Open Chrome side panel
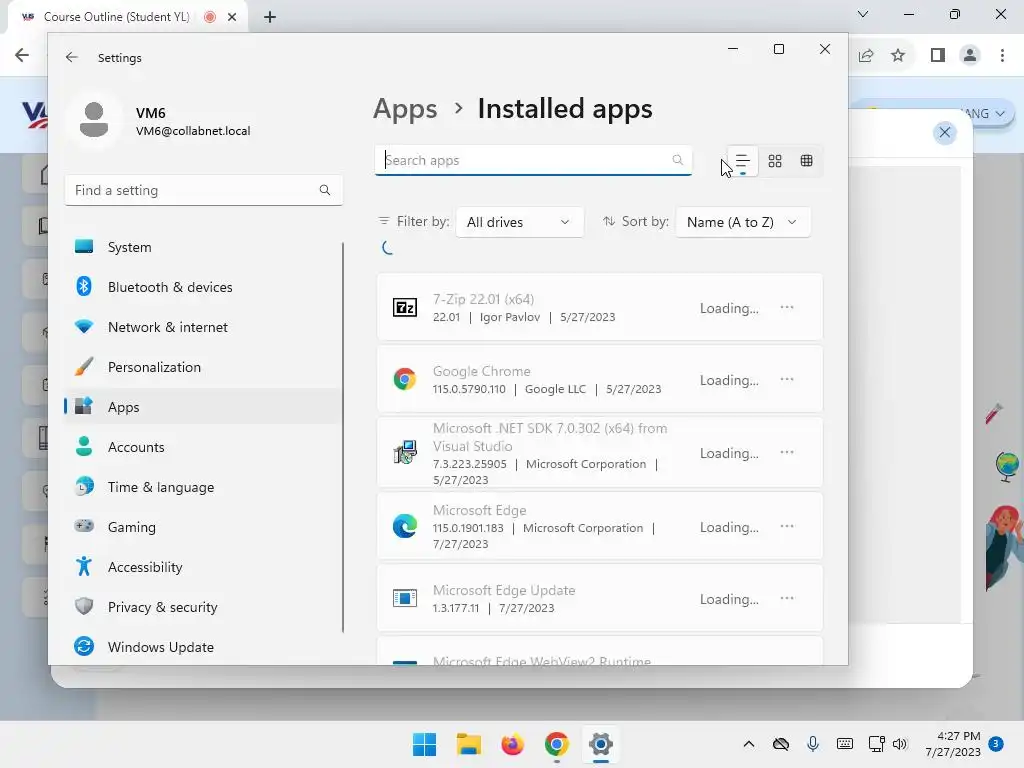Screen dimensions: 1024x768 pos(938,56)
